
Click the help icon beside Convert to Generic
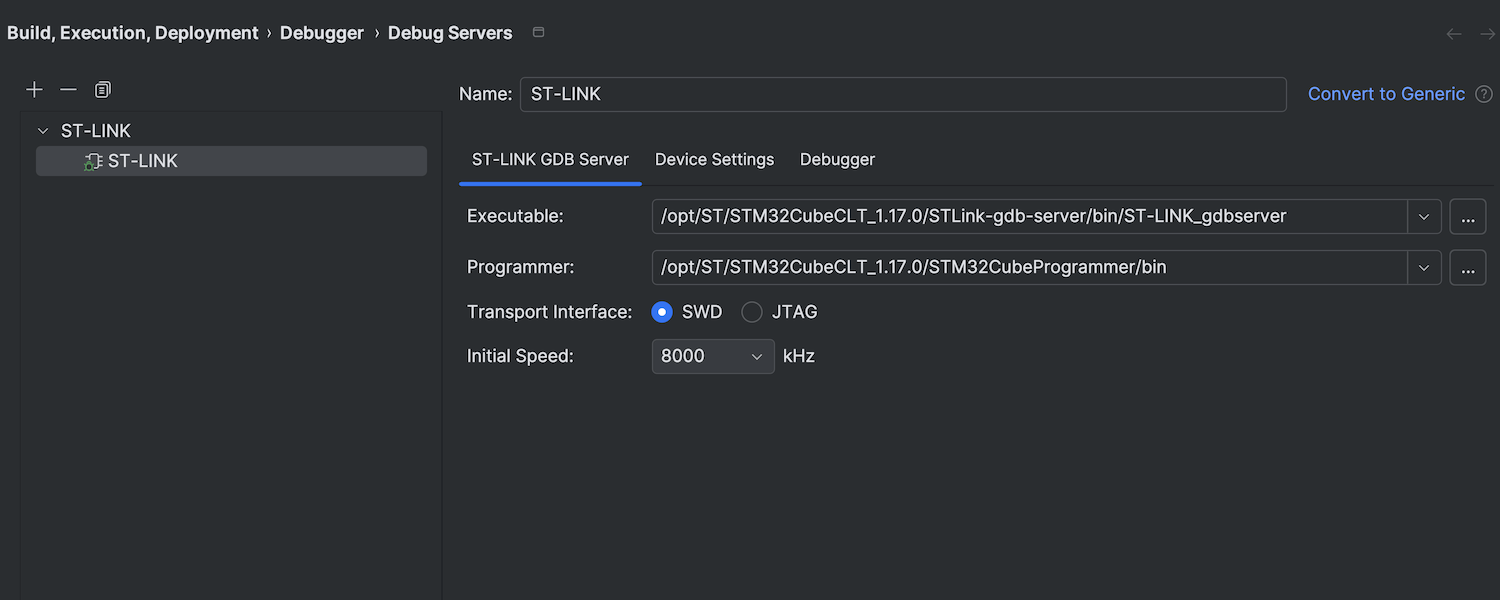click(1484, 94)
